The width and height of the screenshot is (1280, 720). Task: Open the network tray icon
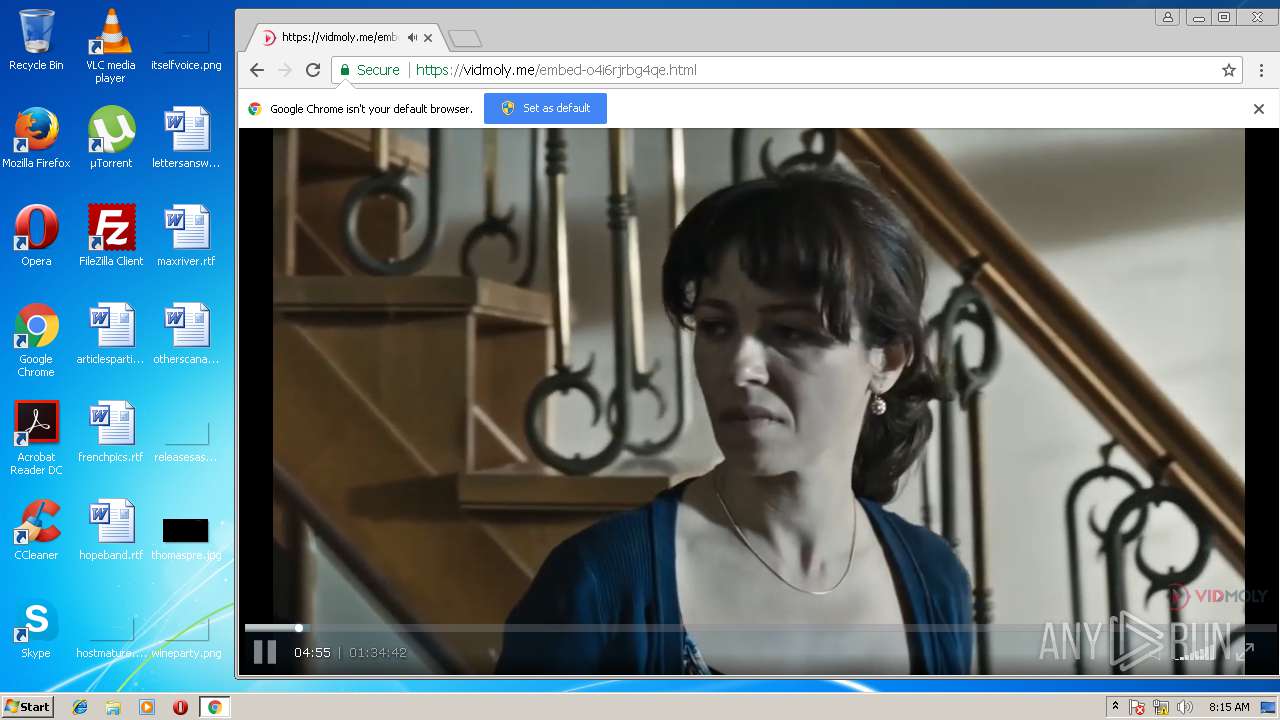click(1161, 707)
